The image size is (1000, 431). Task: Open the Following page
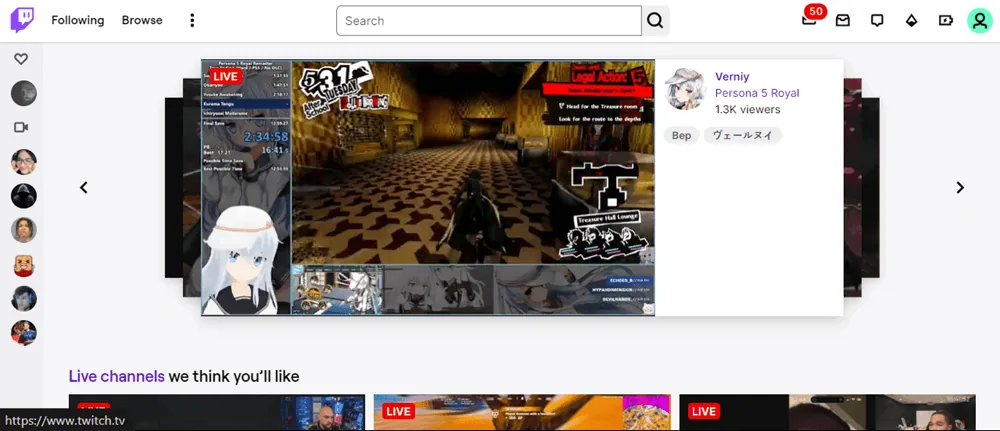point(78,20)
